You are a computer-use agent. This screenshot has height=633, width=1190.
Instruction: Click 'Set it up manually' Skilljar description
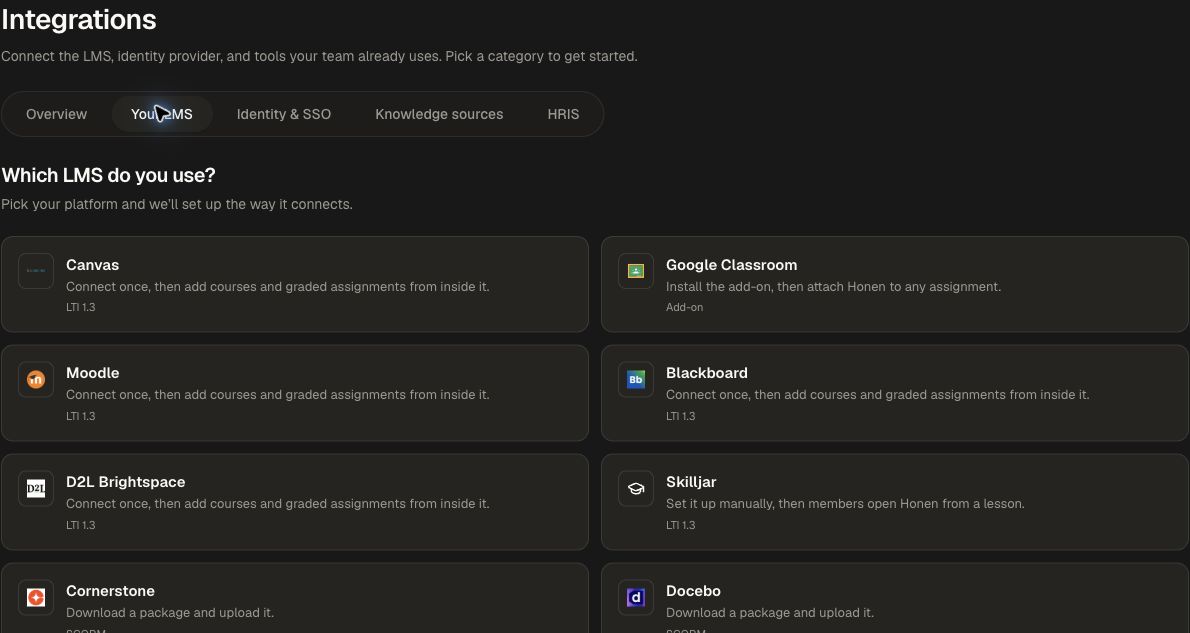845,504
